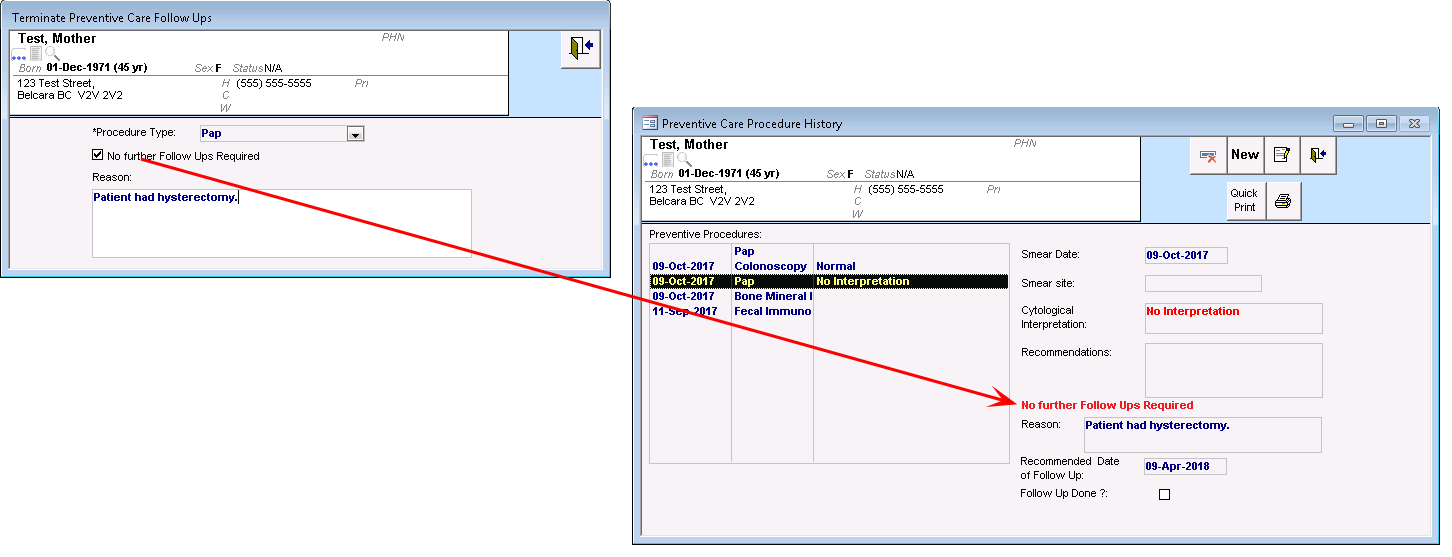
Task: Click patient name Test, Mother in Procedure History
Action: 689,145
